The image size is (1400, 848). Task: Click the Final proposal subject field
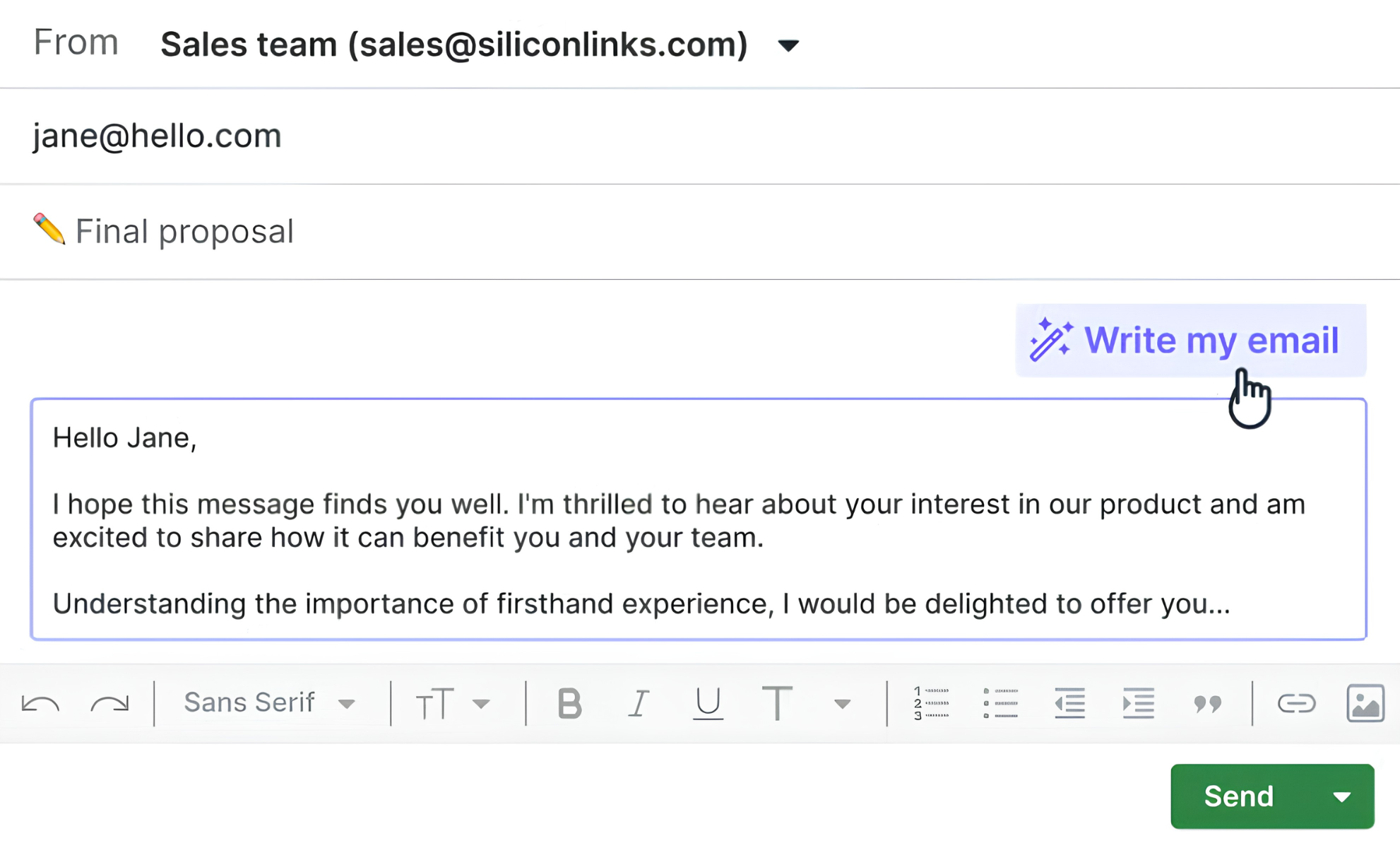(x=699, y=232)
